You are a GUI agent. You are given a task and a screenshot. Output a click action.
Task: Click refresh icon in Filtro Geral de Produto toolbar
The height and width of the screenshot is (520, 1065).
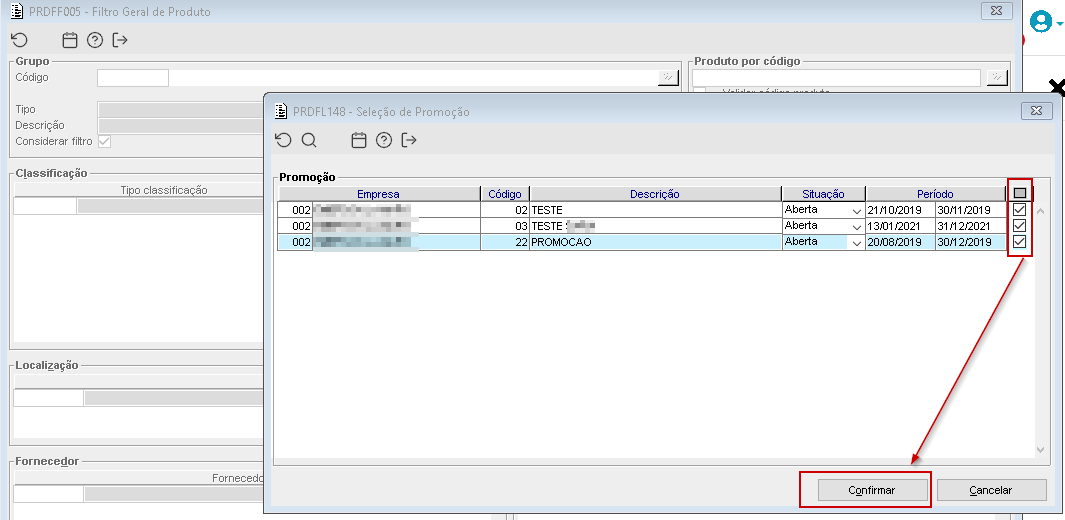(19, 40)
